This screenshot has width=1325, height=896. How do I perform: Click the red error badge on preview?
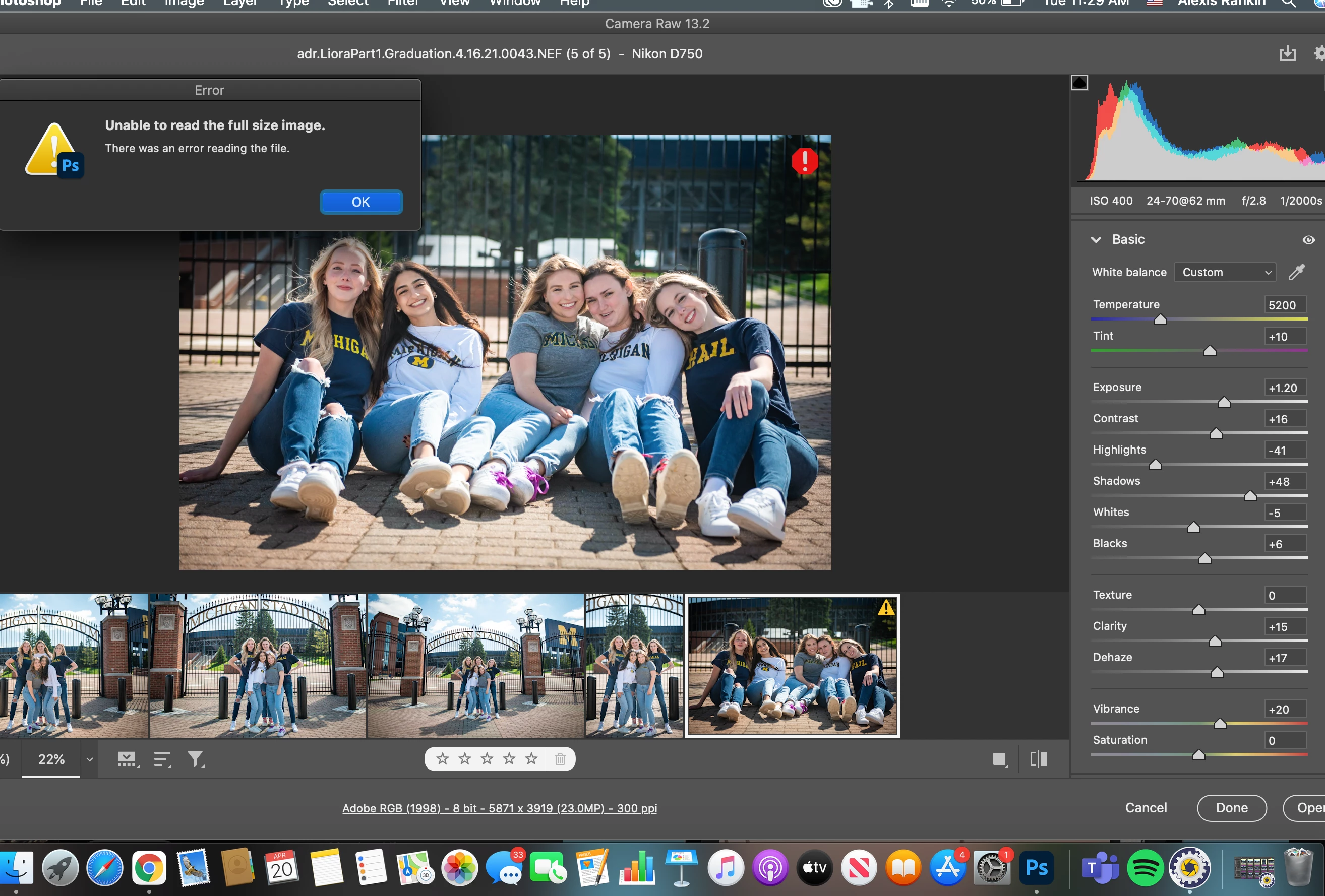tap(805, 161)
